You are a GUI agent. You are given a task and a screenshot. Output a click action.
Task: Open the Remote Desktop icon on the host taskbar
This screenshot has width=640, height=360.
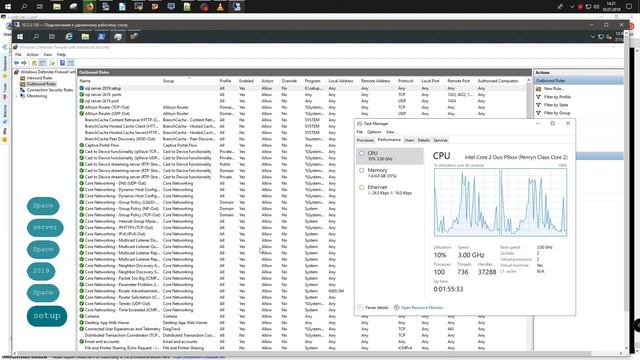point(237,7)
